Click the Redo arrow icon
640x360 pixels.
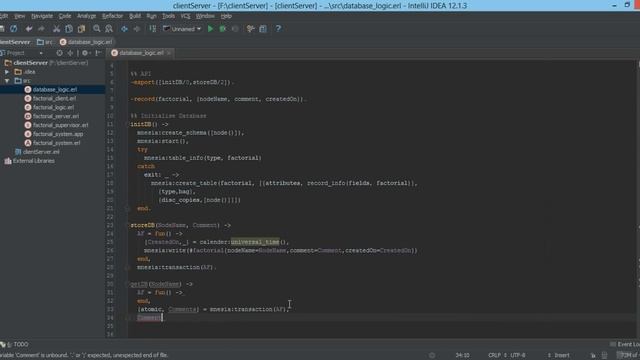[x=41, y=29]
